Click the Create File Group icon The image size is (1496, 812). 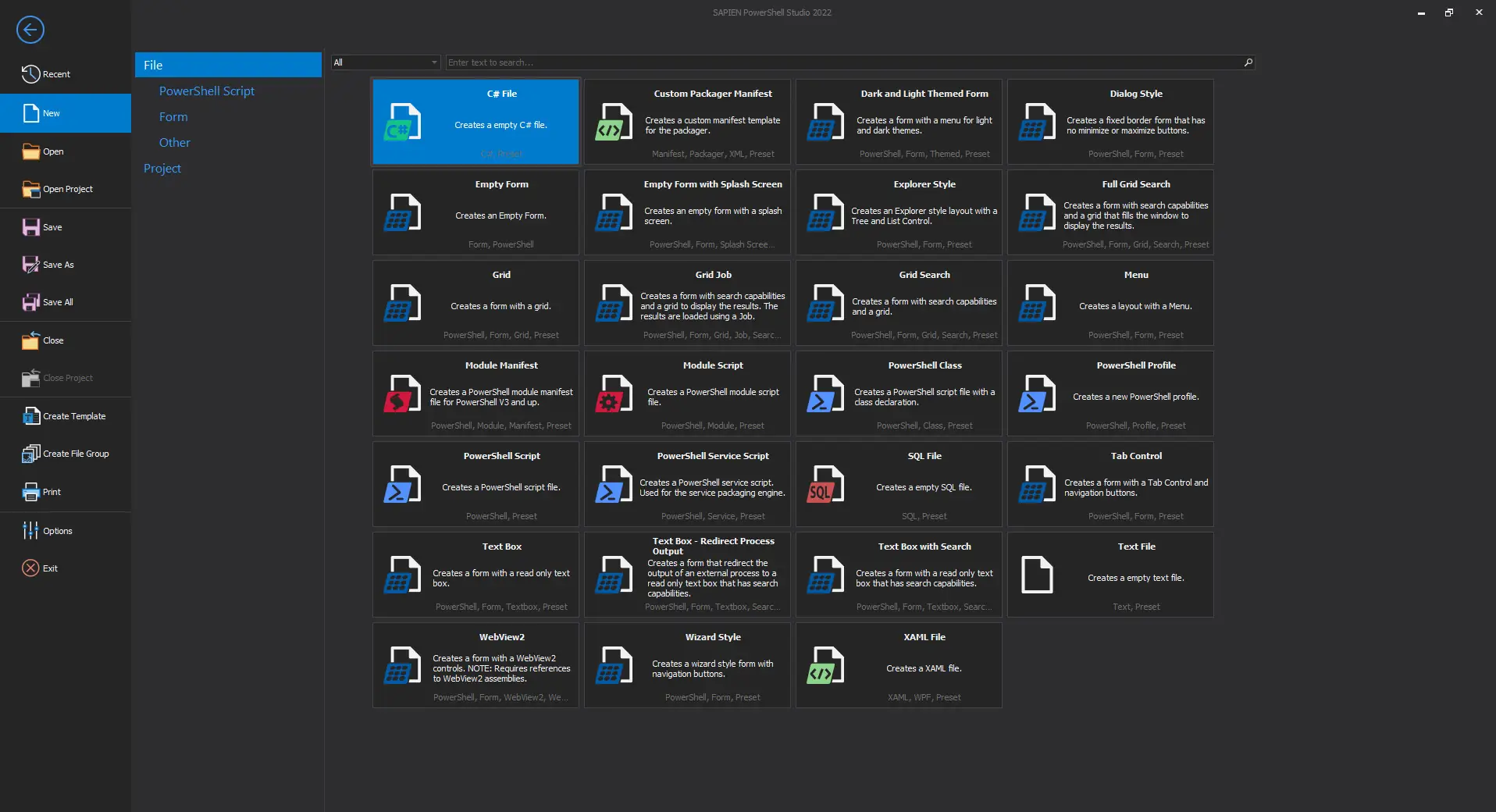tap(30, 454)
